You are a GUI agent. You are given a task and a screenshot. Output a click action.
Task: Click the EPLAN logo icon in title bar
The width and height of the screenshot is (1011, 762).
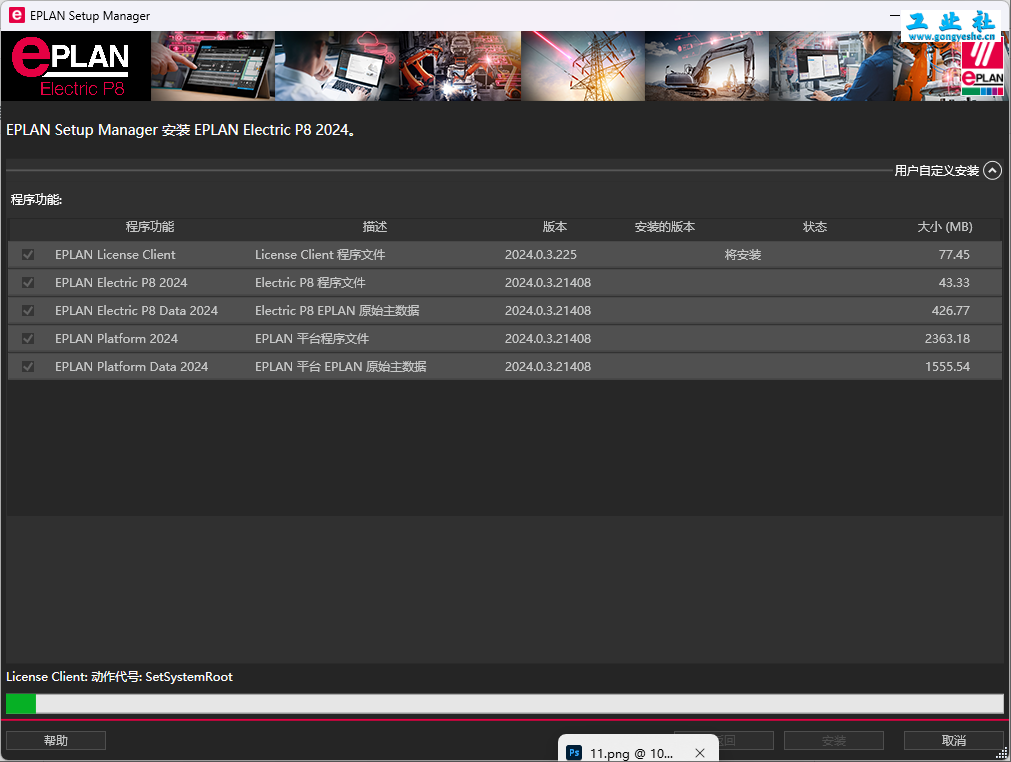(16, 15)
